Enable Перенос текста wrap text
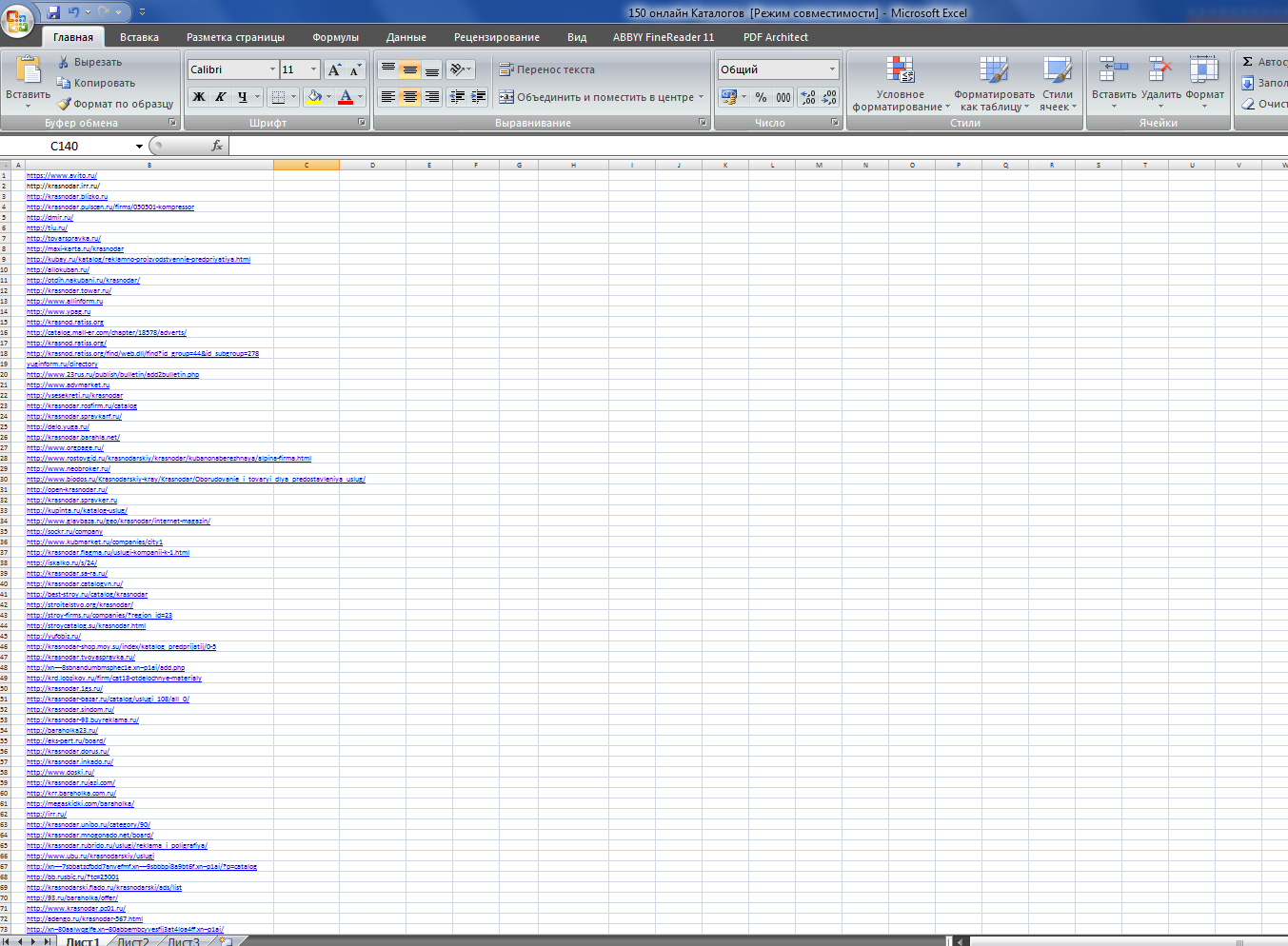 tap(547, 69)
